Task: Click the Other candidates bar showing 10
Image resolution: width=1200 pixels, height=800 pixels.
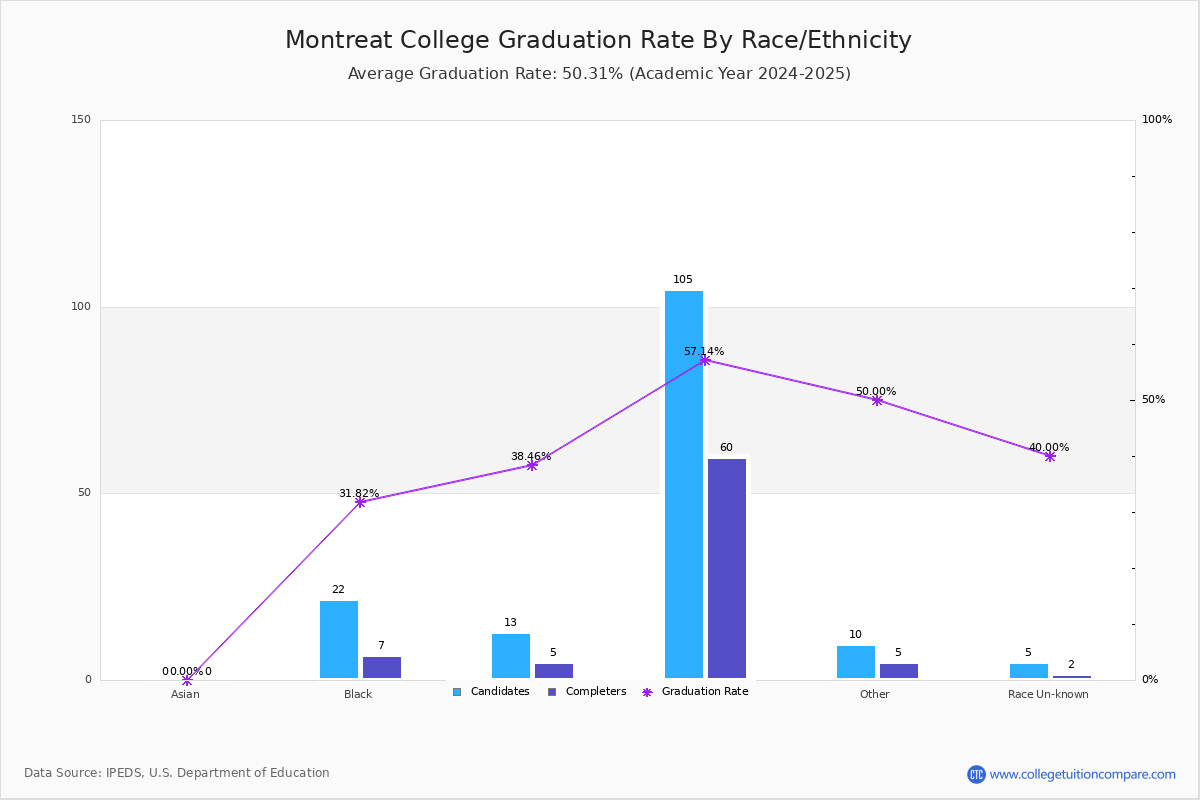Action: click(x=856, y=662)
